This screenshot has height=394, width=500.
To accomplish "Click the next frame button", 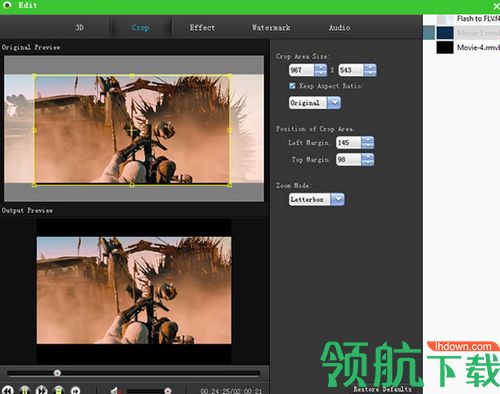I will click(x=76, y=390).
